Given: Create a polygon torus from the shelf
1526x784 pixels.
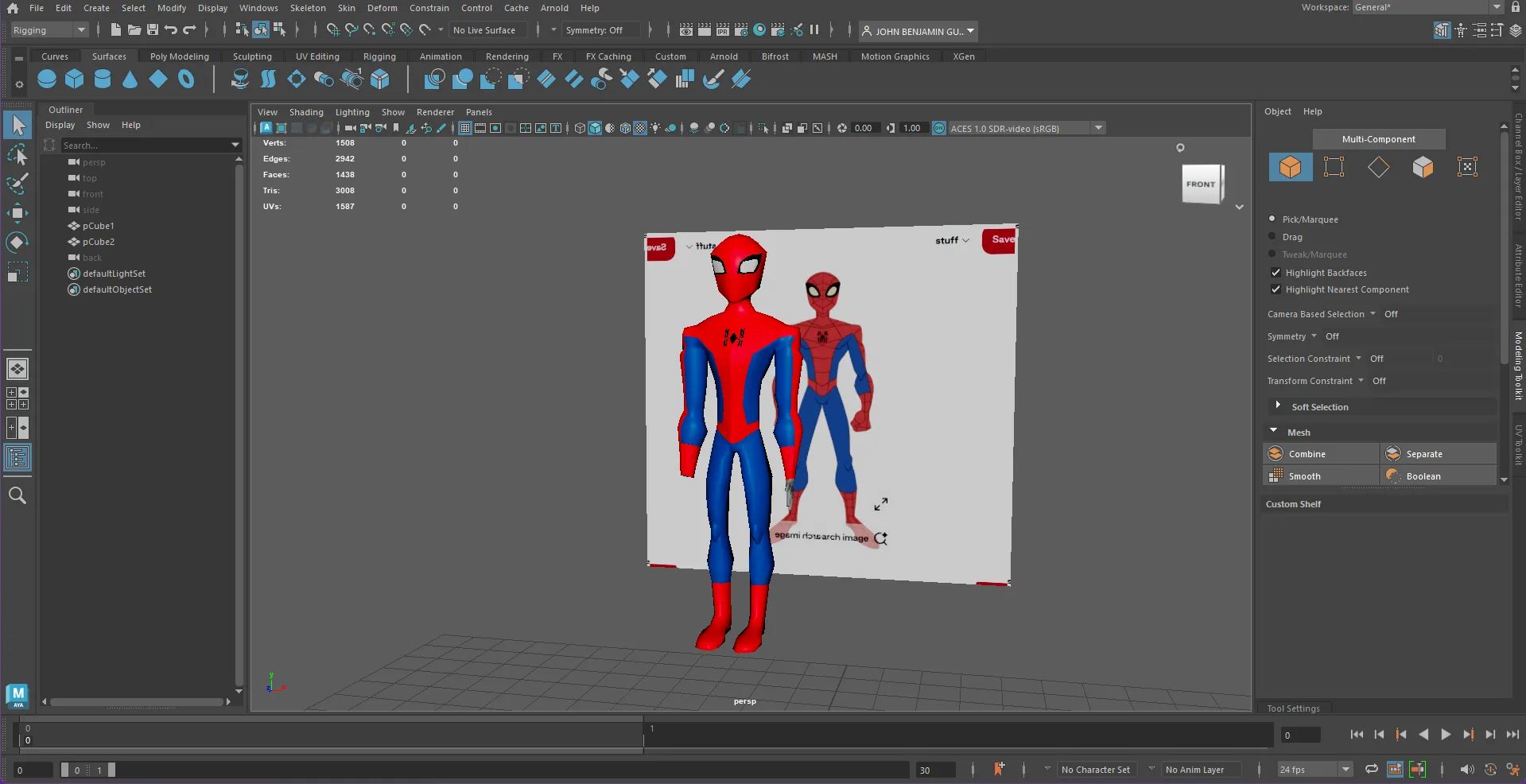Looking at the screenshot, I should coord(186,79).
